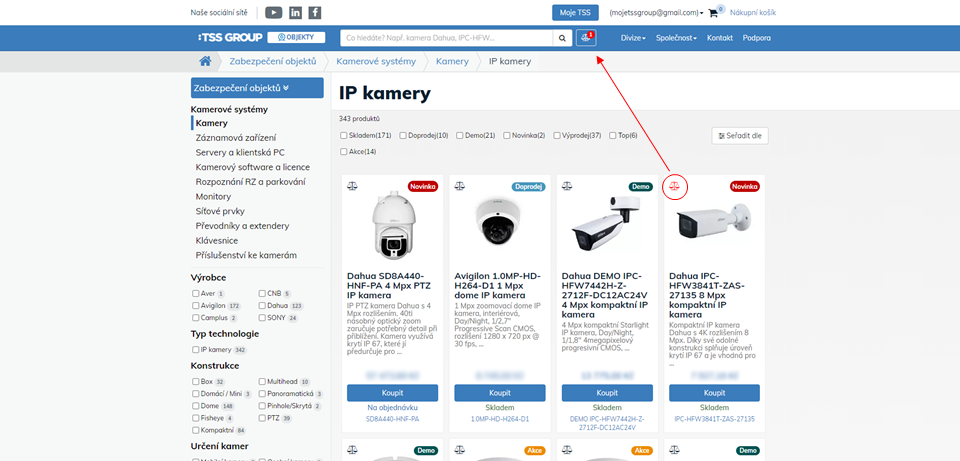Check the Dome construction filter

[x=196, y=406]
